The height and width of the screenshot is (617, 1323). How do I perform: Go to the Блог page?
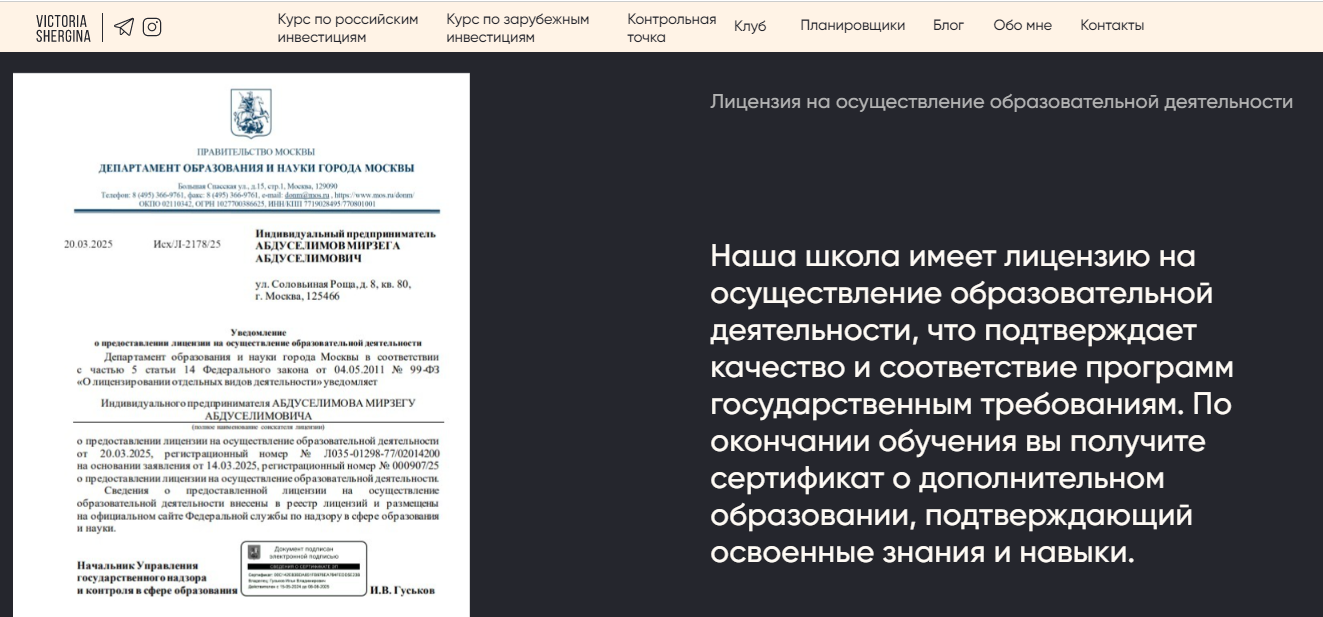click(948, 26)
